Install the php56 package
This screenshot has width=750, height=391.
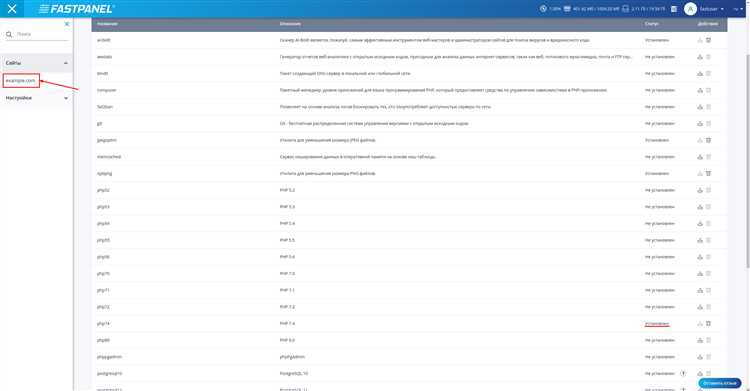click(700, 257)
